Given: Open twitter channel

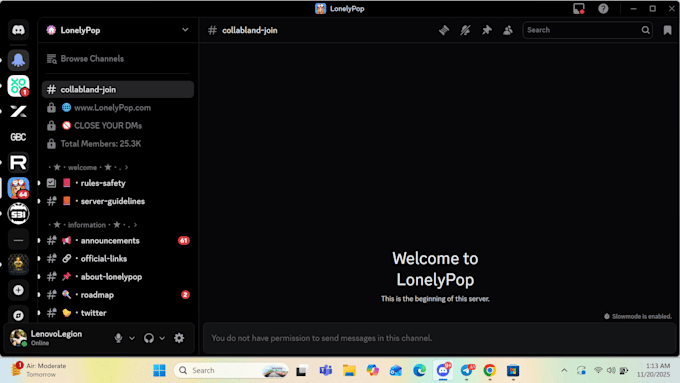Looking at the screenshot, I should [118, 313].
